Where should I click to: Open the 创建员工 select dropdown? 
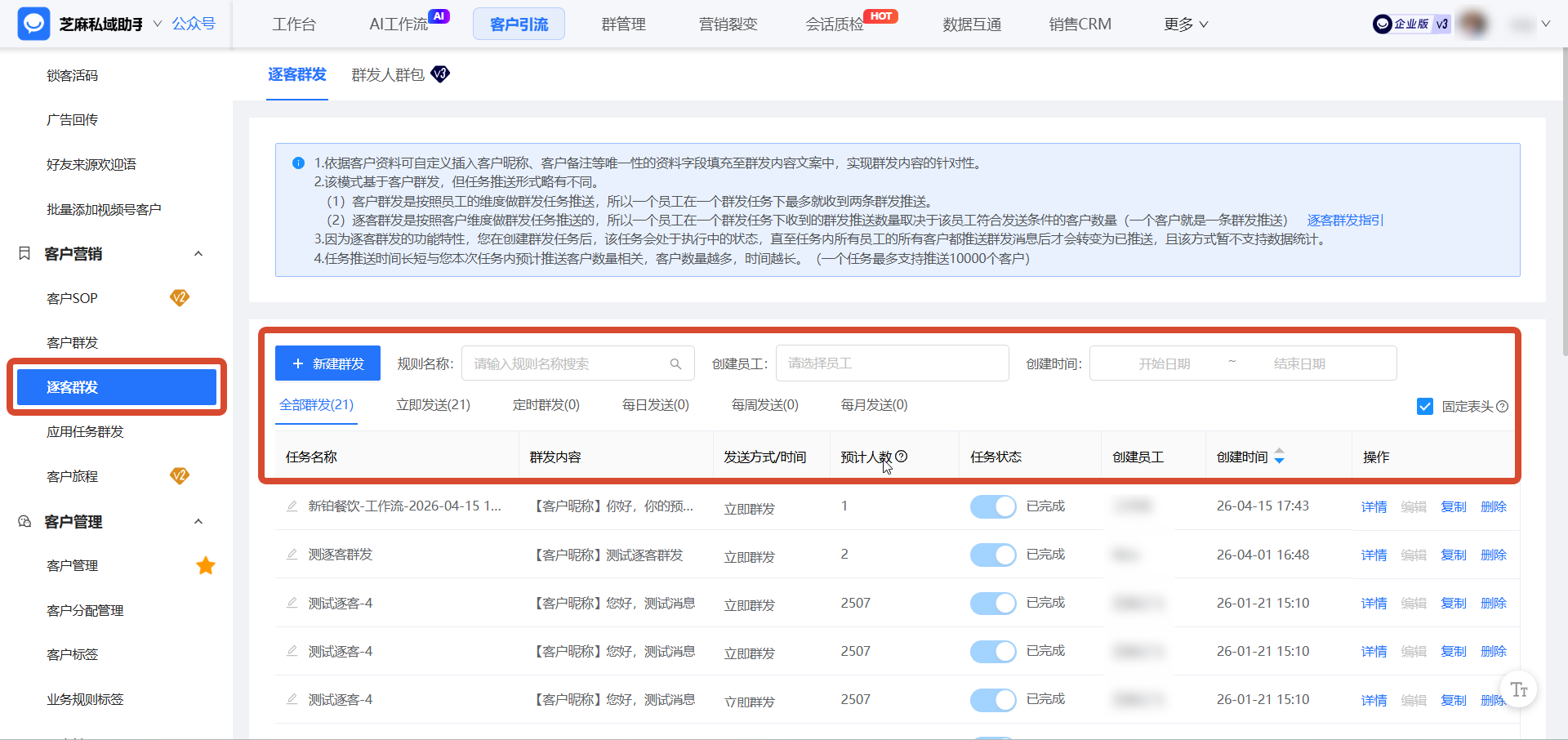(892, 363)
